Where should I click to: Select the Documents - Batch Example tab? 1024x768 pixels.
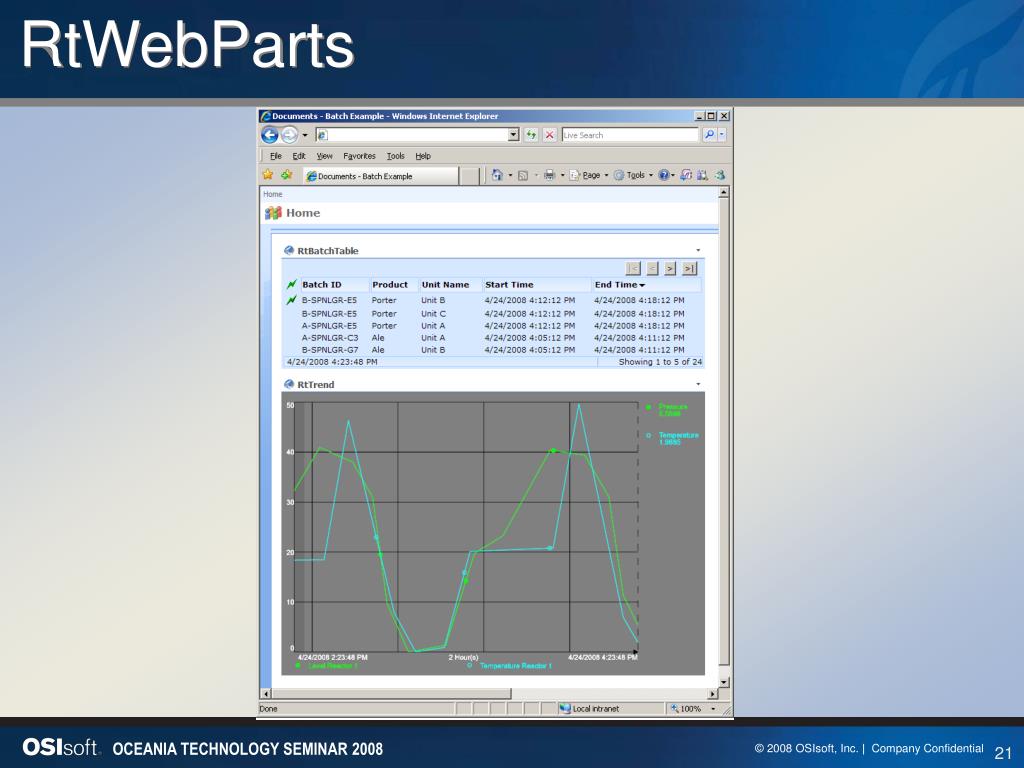tap(380, 176)
